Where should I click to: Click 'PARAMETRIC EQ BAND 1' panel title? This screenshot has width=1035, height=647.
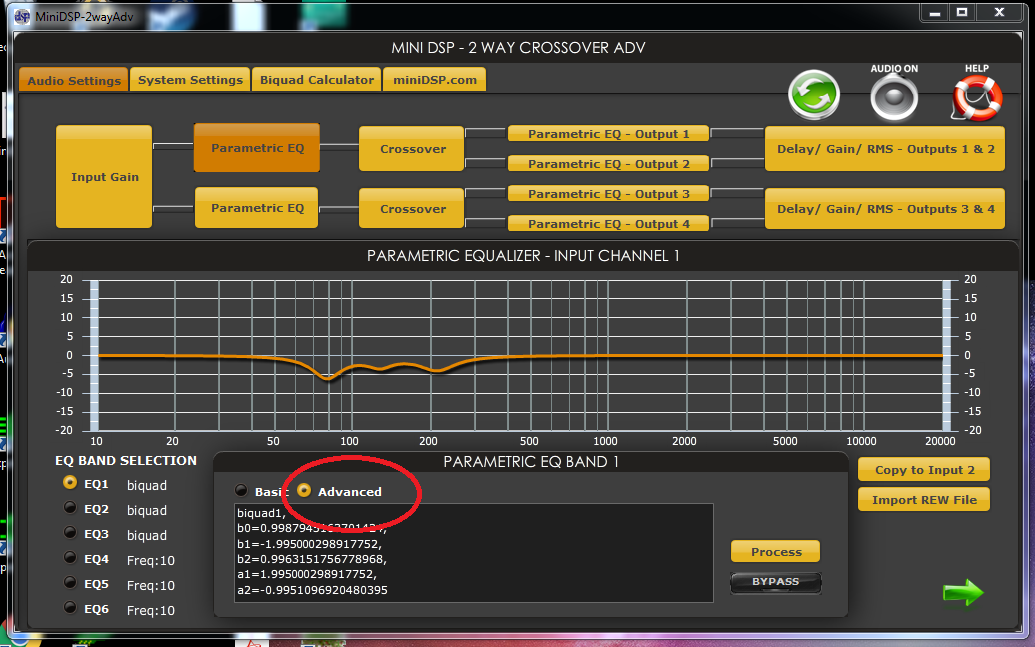click(531, 461)
